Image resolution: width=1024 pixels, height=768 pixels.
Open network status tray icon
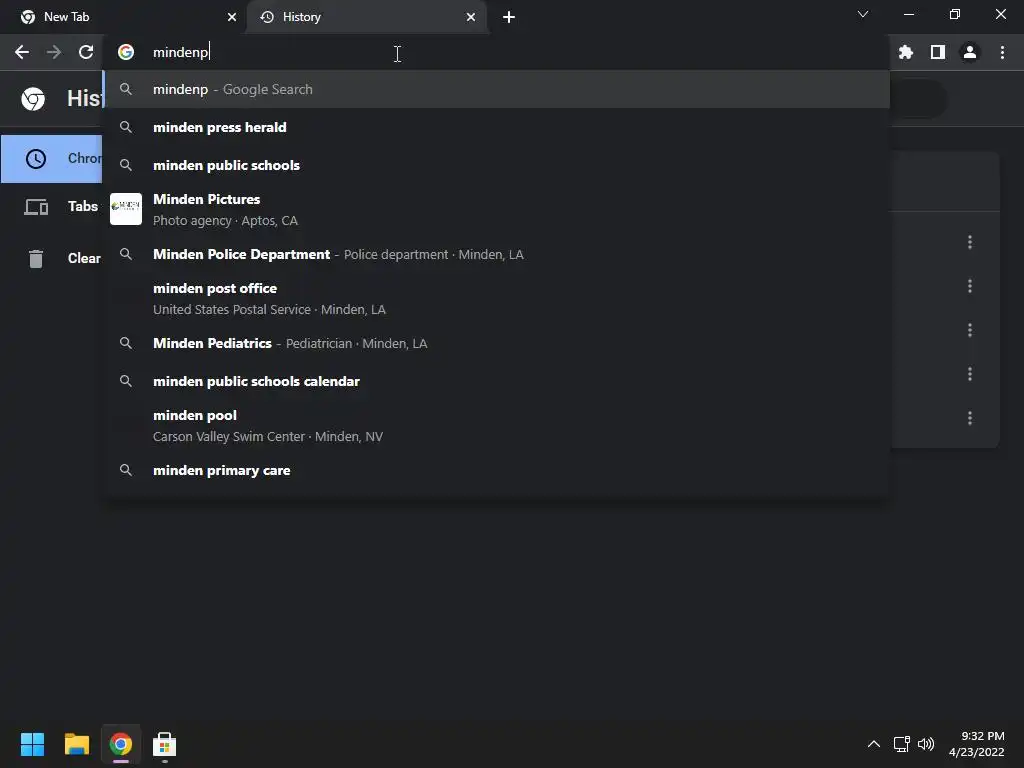902,744
